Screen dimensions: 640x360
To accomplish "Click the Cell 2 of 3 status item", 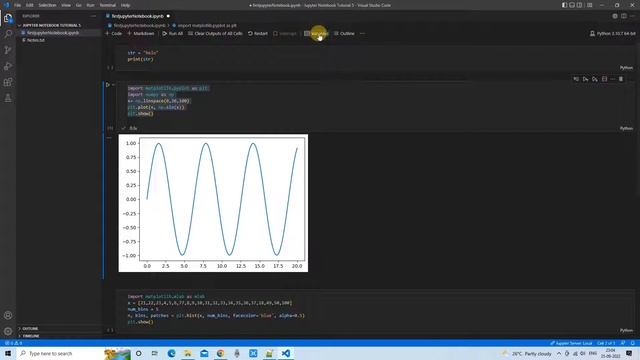I will (x=606, y=343).
